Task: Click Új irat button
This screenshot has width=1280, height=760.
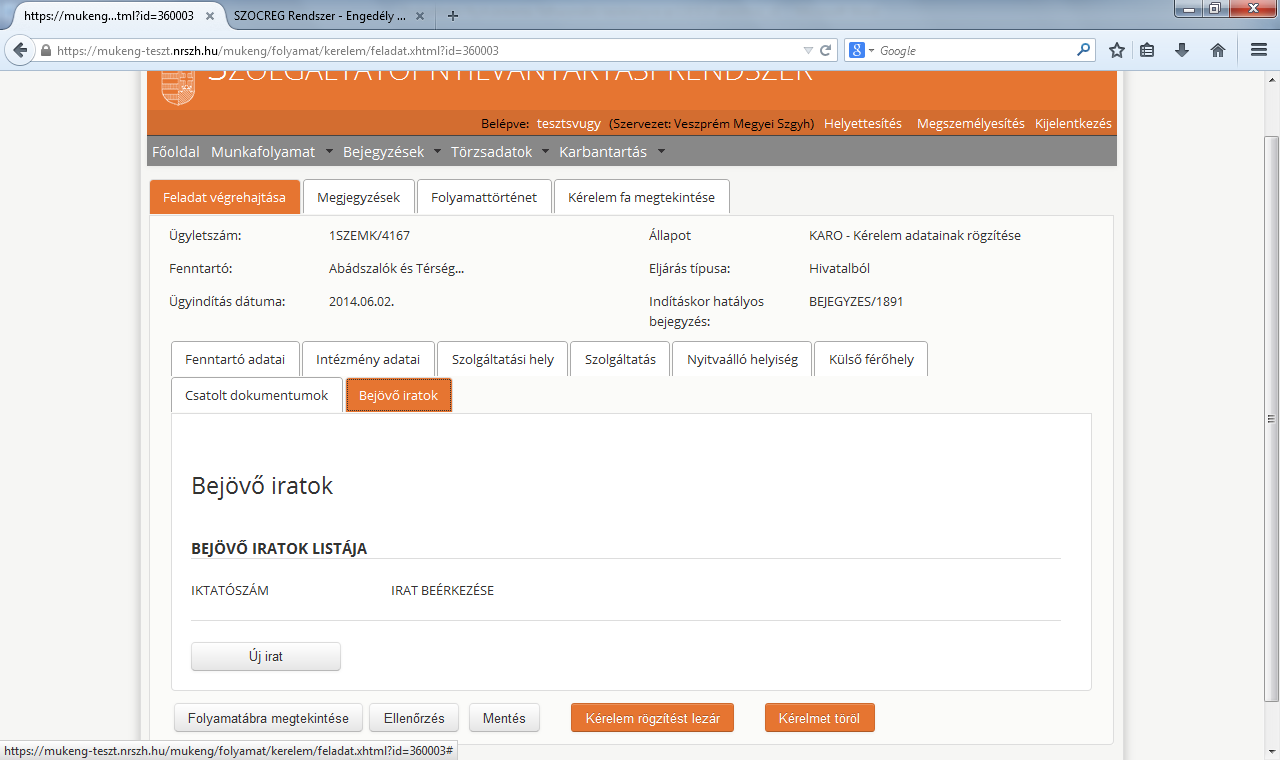Action: (266, 656)
